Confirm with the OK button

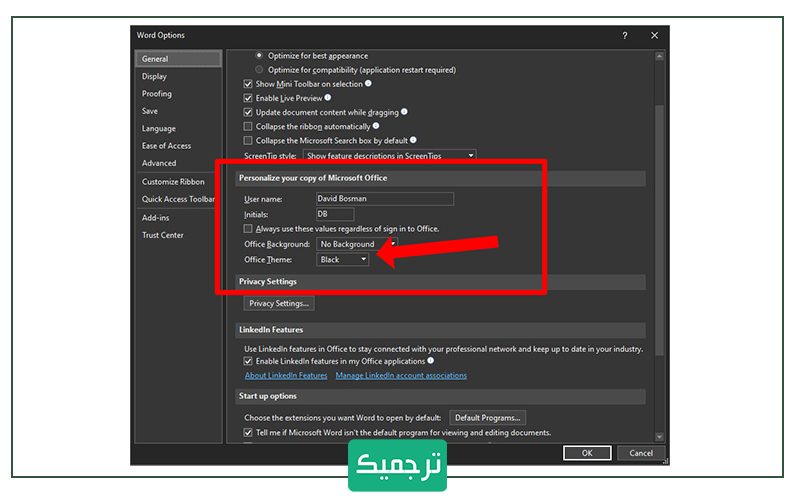(587, 453)
